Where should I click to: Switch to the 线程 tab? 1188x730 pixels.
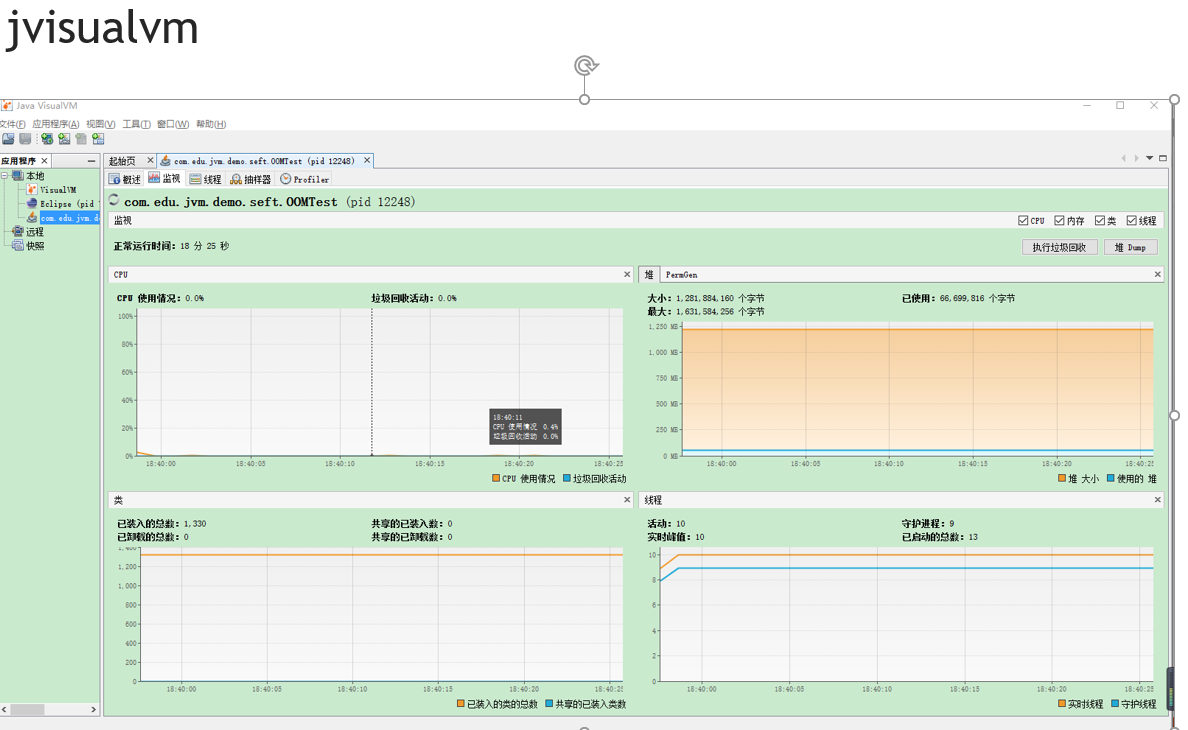click(x=205, y=179)
